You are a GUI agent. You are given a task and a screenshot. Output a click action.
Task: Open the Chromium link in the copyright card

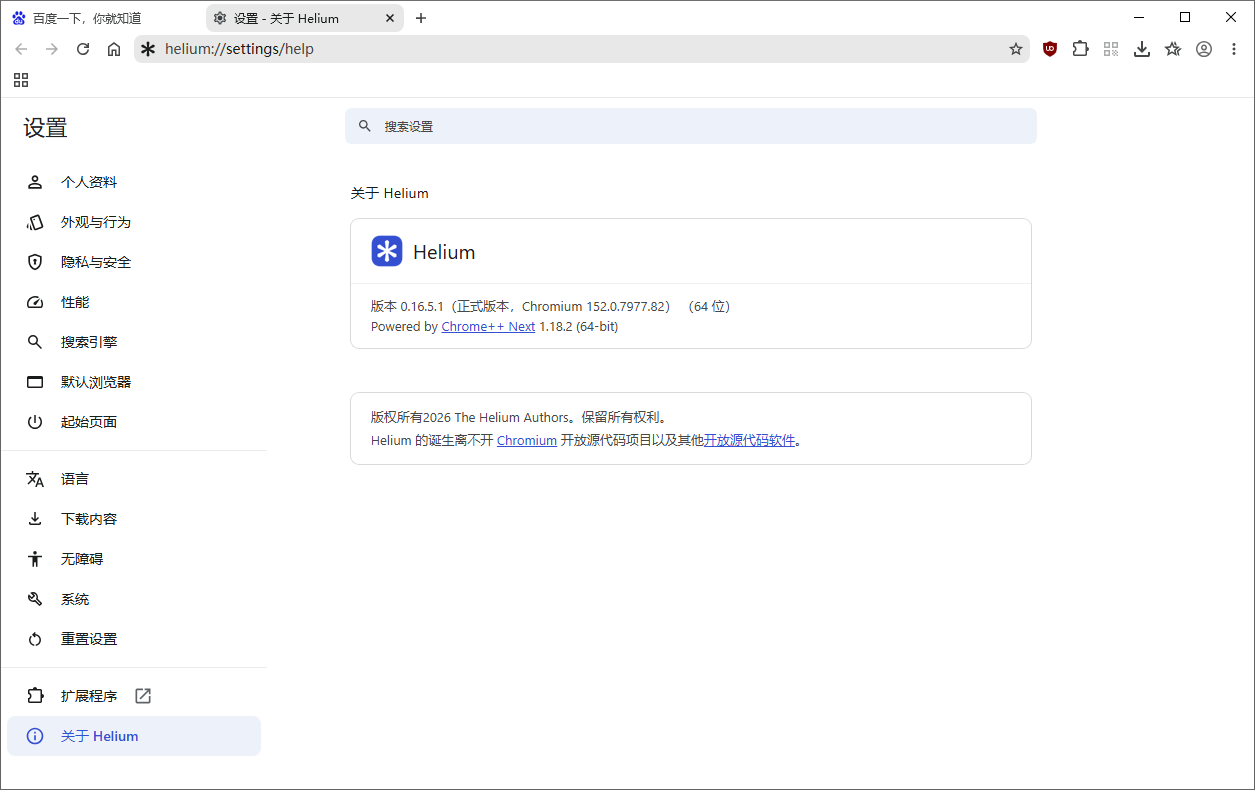pos(527,440)
